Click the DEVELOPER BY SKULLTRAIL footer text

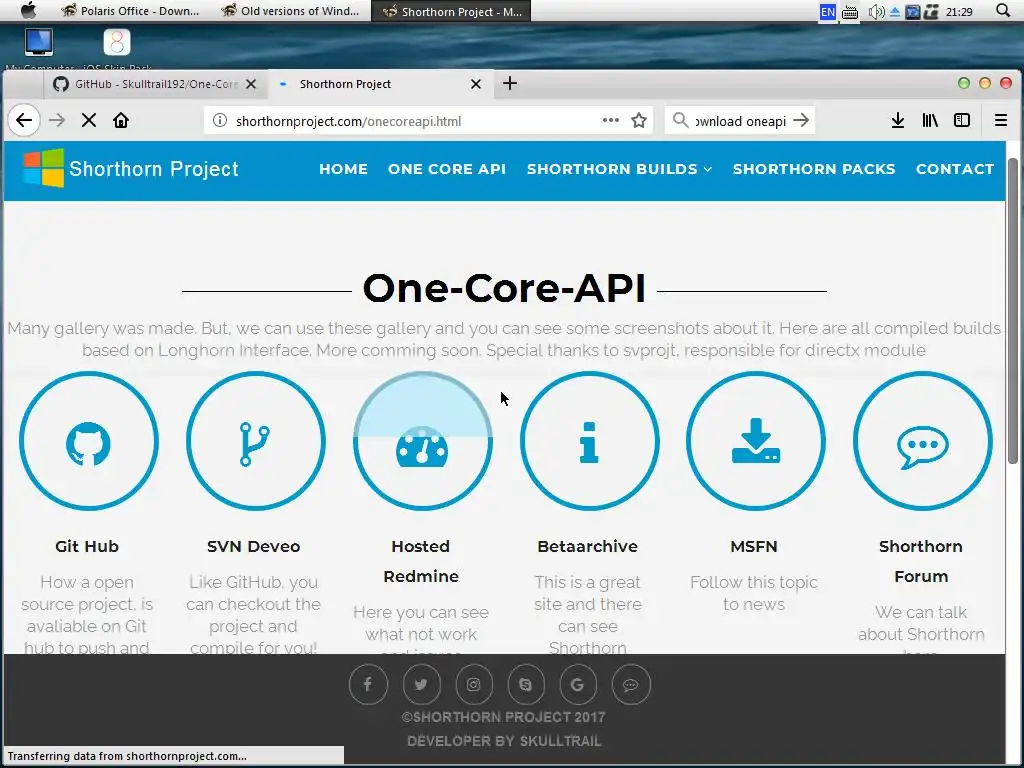point(504,741)
